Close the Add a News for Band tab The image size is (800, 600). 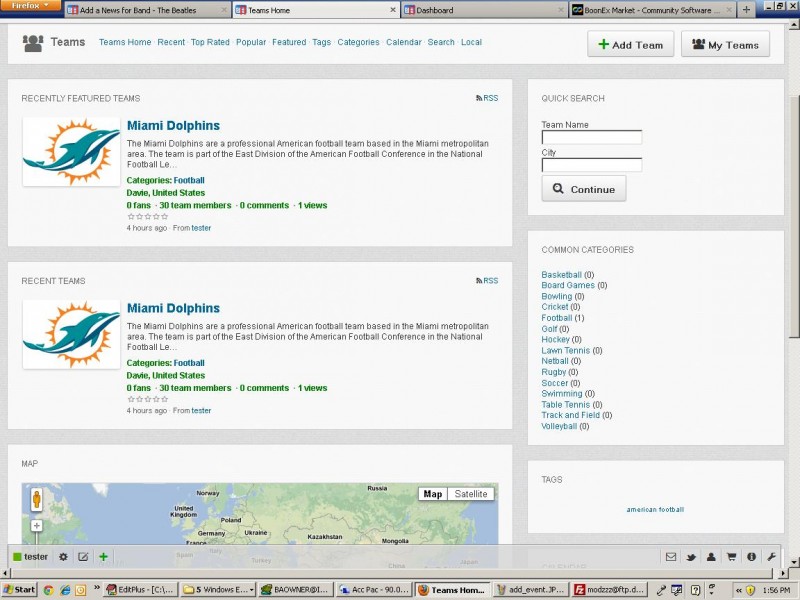tap(223, 10)
